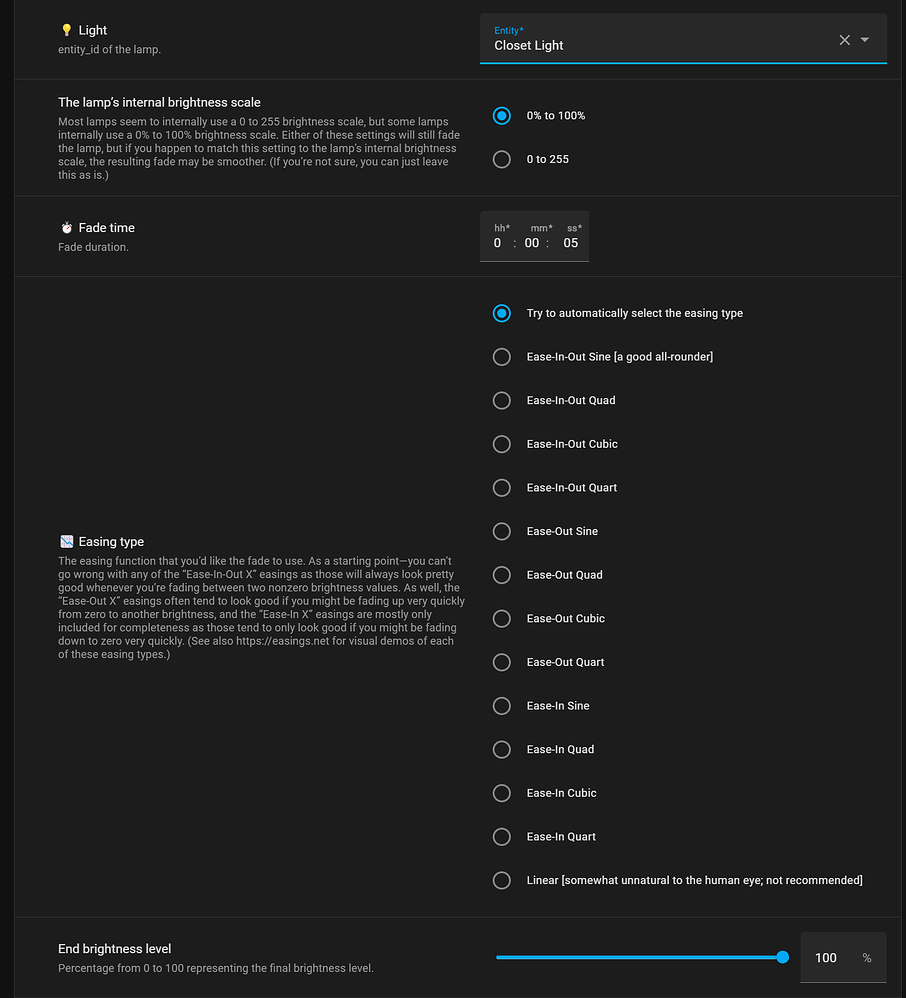Choose automatic easing type selection
The height and width of the screenshot is (998, 906).
click(x=502, y=314)
